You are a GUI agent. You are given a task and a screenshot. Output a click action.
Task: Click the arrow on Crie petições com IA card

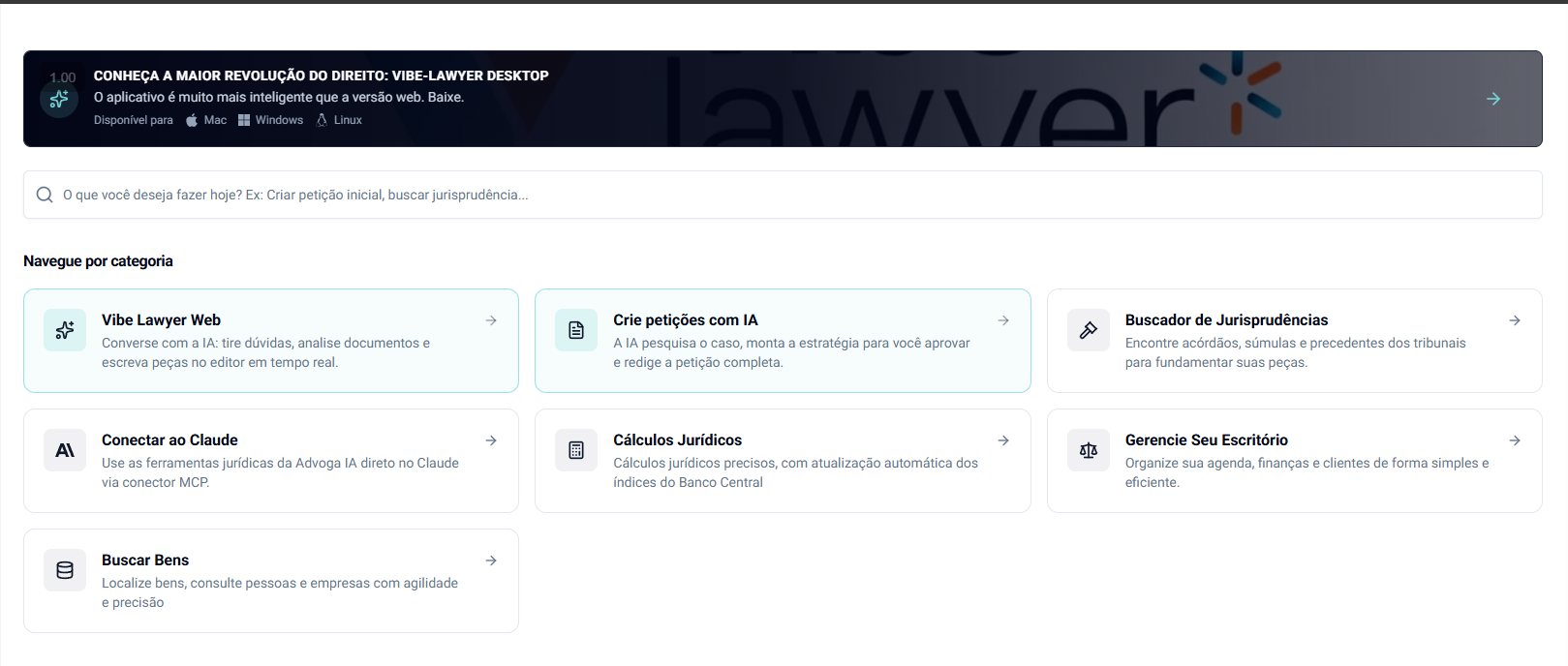1003,320
